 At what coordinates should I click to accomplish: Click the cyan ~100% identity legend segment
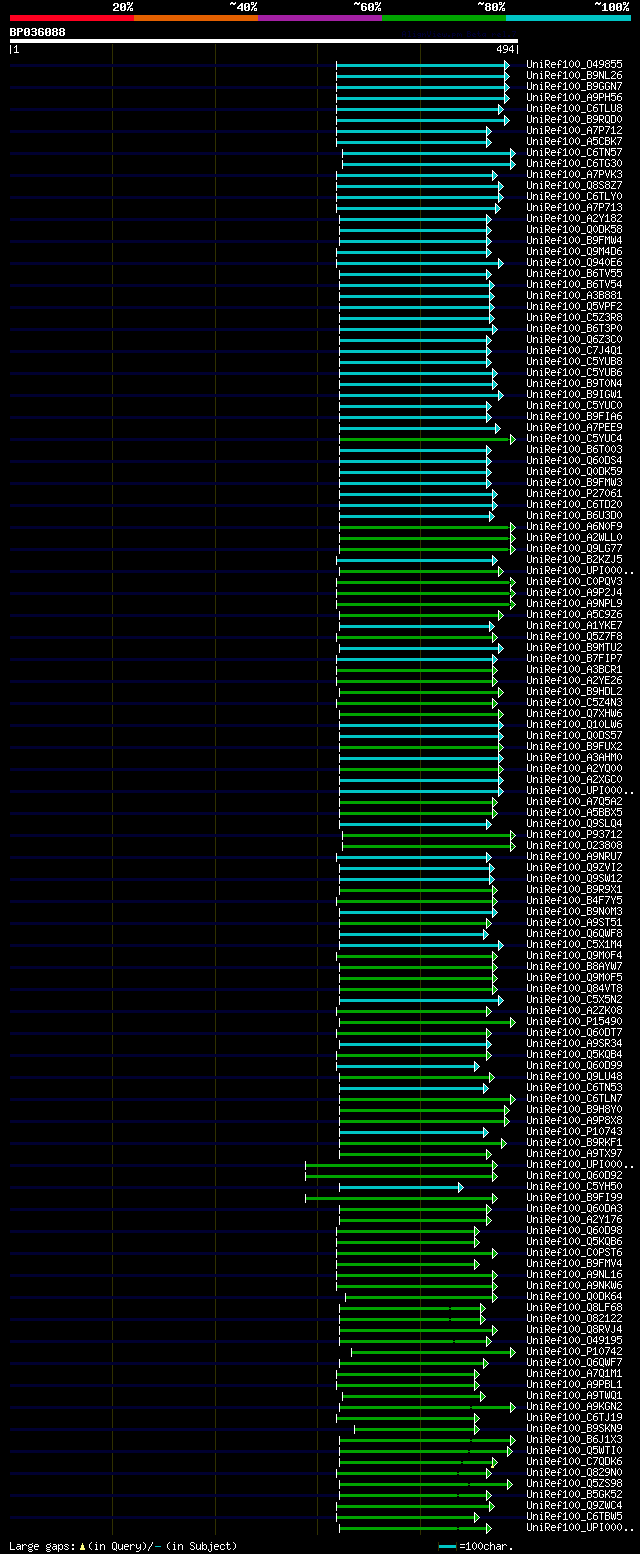[x=568, y=17]
